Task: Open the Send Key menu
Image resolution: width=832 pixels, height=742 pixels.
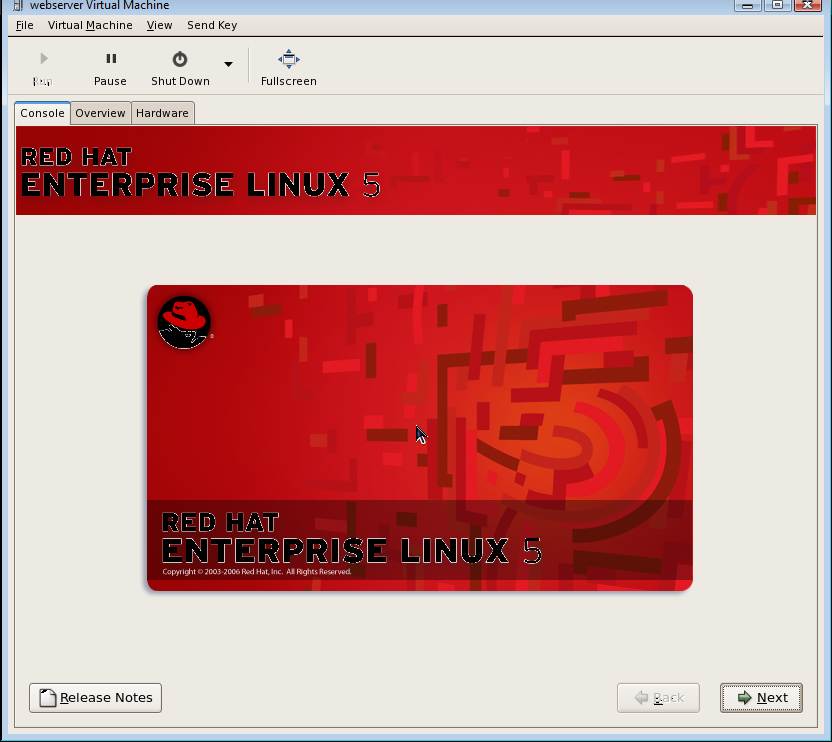Action: pos(212,25)
